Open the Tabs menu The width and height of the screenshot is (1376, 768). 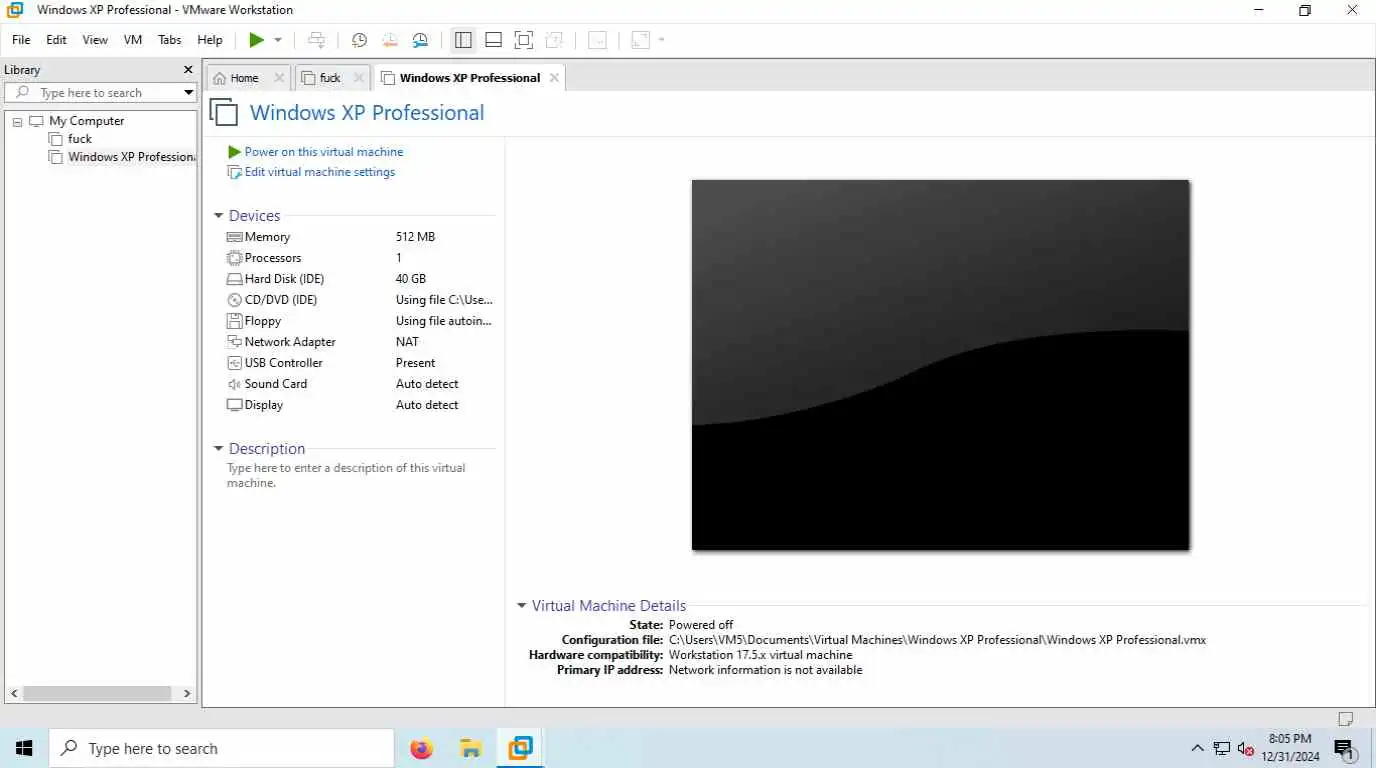tap(170, 40)
